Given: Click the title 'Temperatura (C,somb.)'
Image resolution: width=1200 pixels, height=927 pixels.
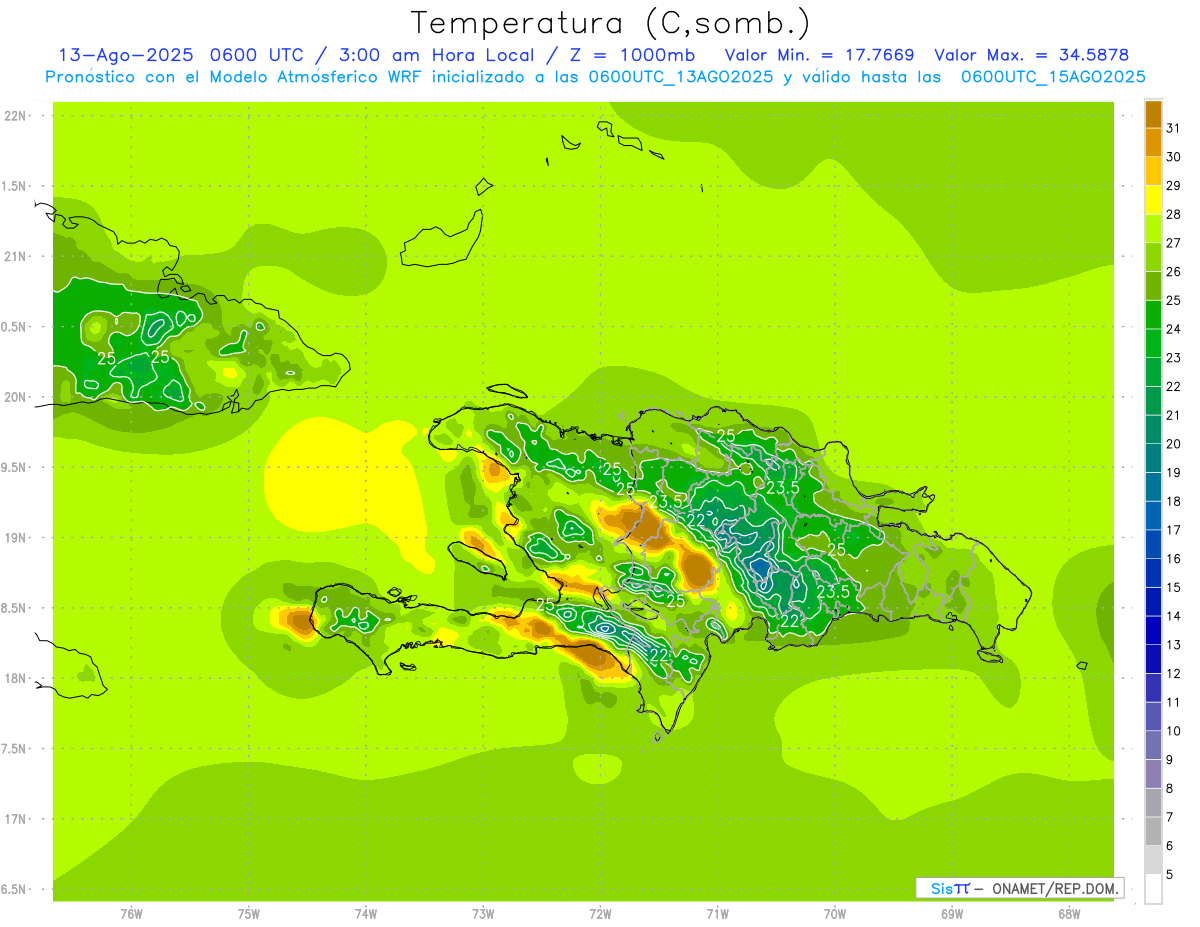Looking at the screenshot, I should [x=610, y=23].
